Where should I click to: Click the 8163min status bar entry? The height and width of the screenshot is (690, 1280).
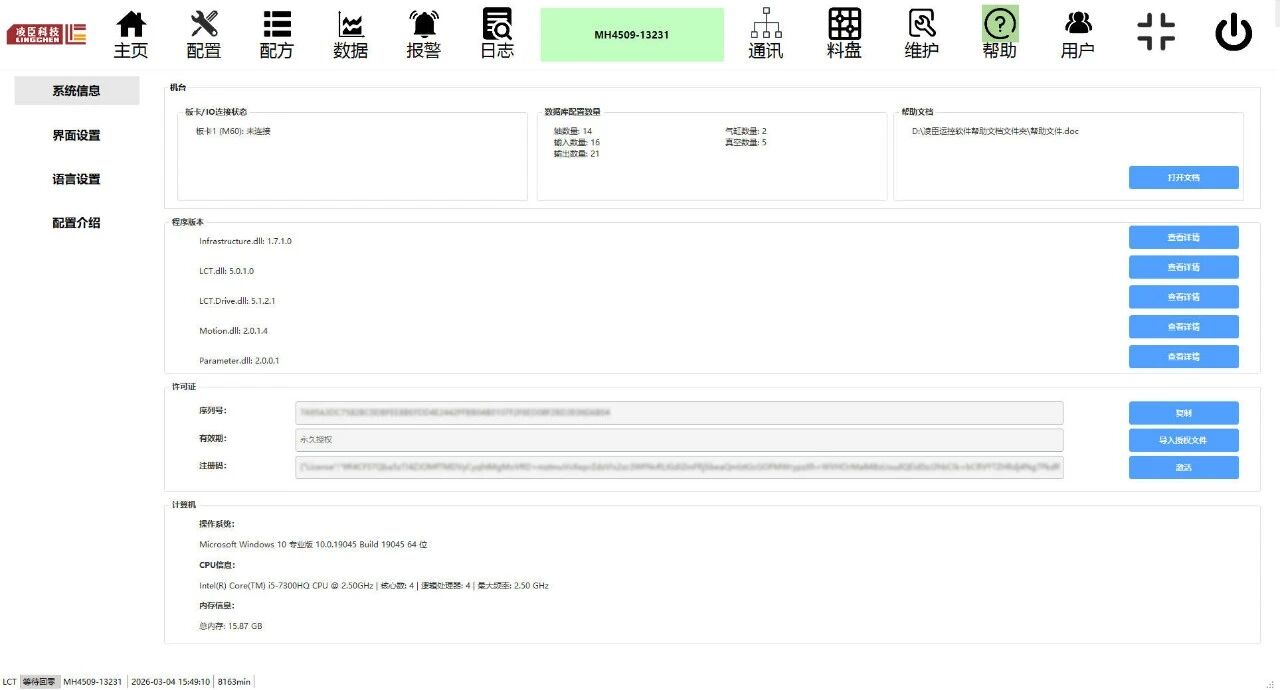pyautogui.click(x=234, y=682)
